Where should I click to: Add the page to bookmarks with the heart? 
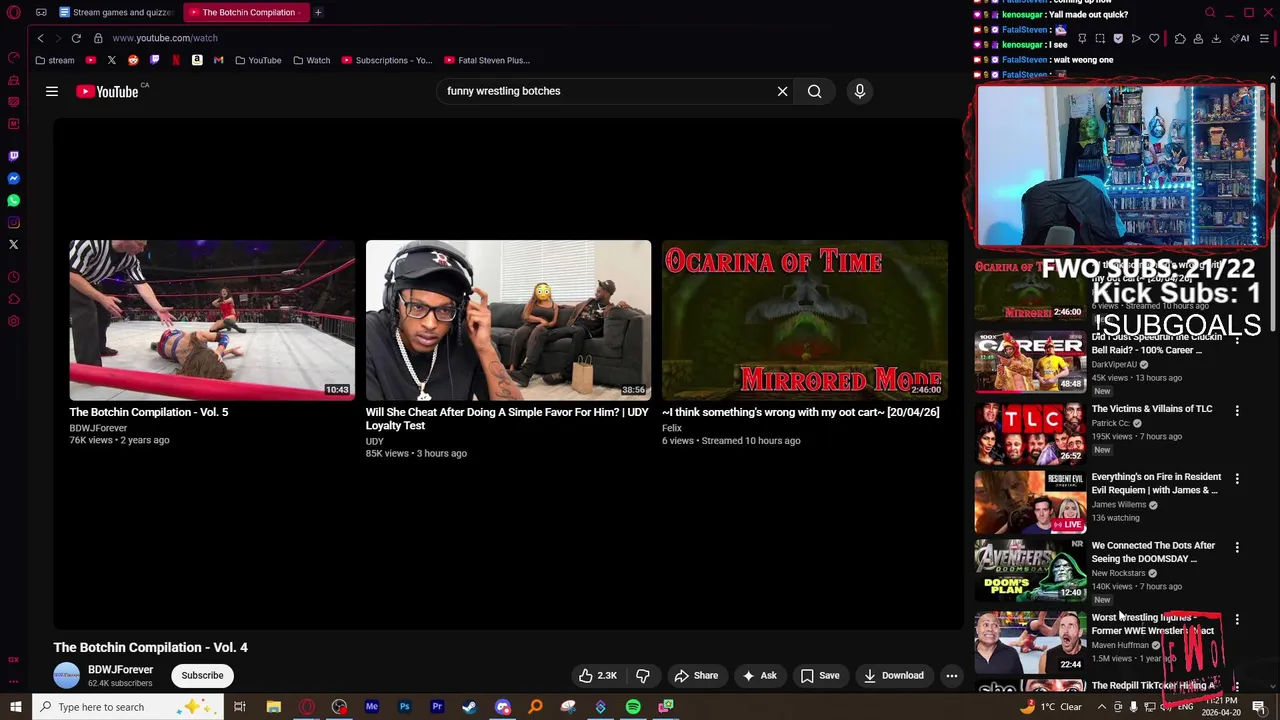(1154, 38)
